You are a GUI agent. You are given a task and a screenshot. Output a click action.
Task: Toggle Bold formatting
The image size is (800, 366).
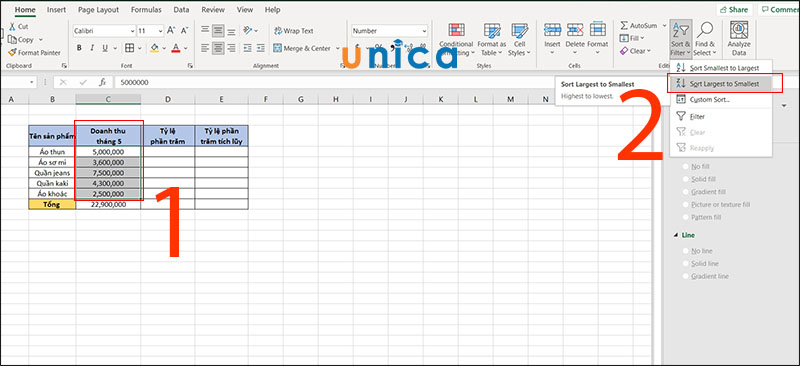coord(79,48)
